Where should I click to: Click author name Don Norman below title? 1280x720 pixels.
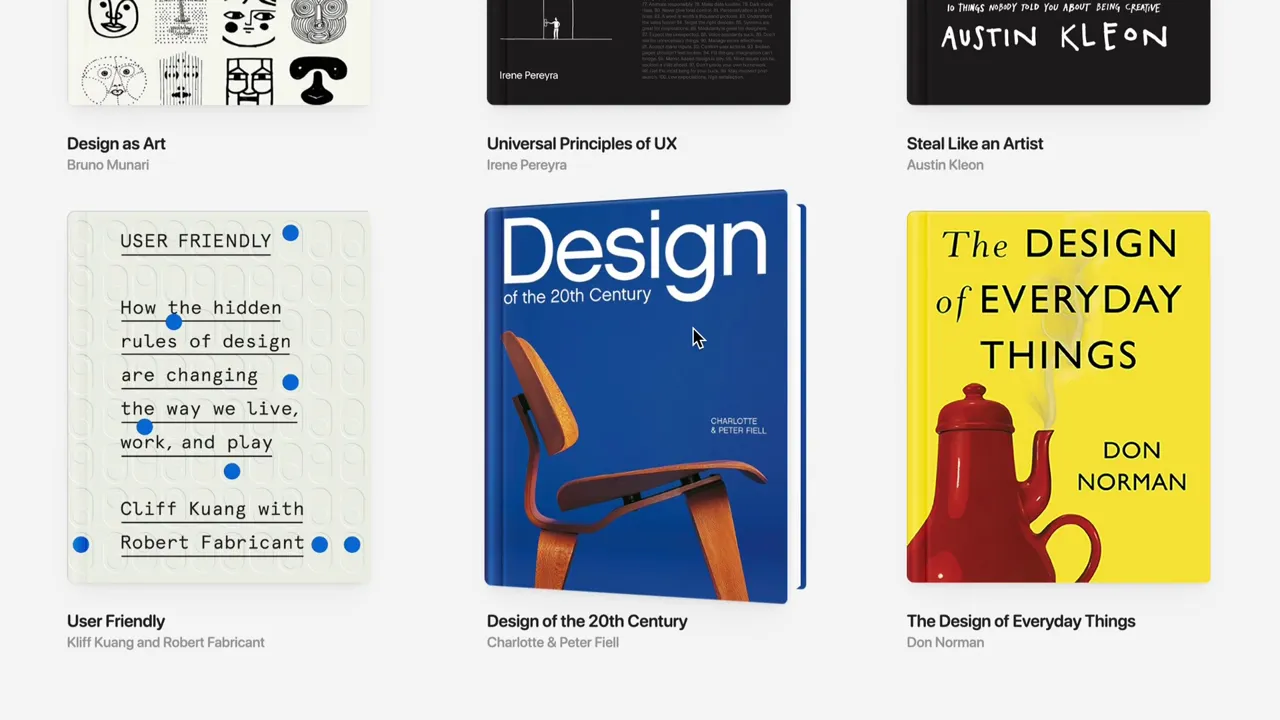point(945,643)
